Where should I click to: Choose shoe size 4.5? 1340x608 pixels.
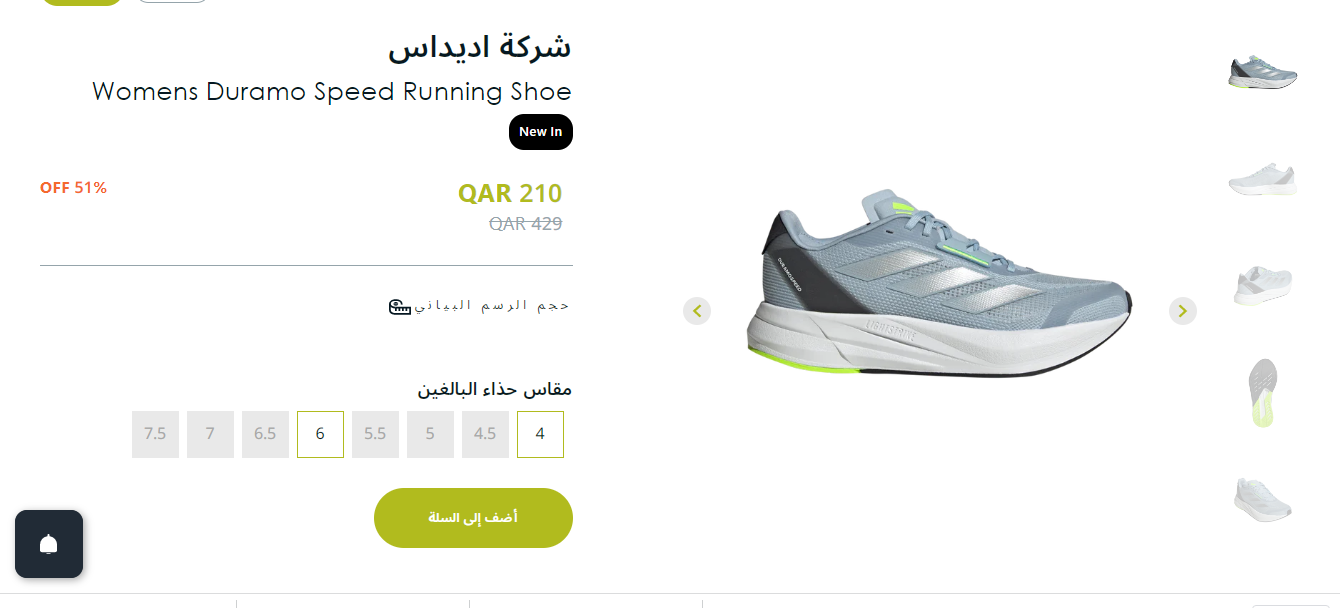pyautogui.click(x=485, y=434)
